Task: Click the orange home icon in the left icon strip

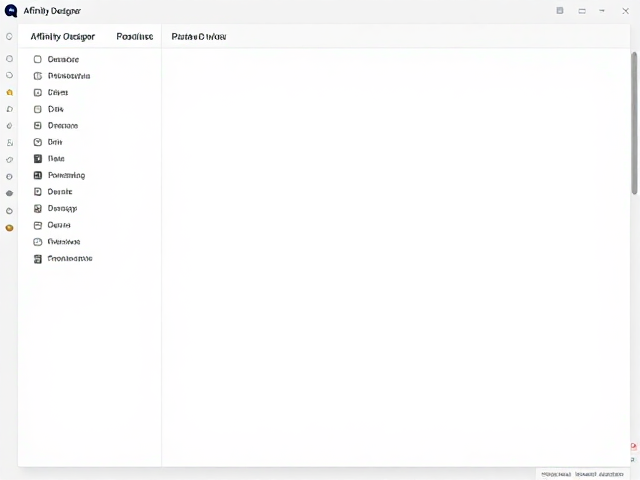Action: 10,93
